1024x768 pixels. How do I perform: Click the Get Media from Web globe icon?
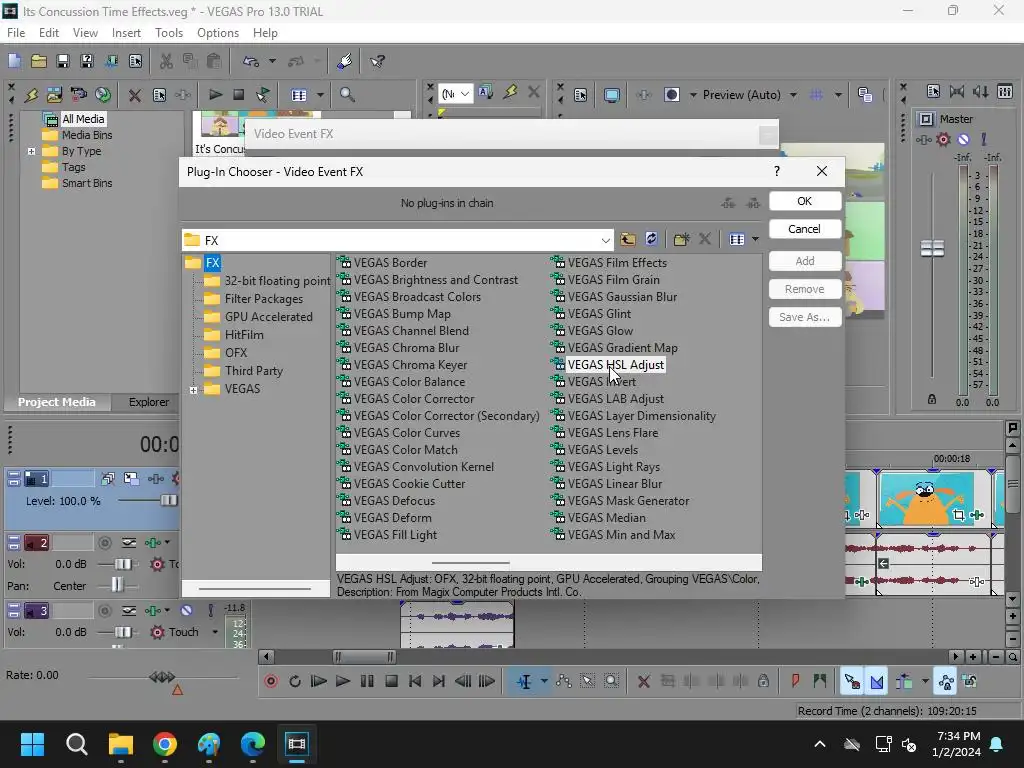point(103,95)
